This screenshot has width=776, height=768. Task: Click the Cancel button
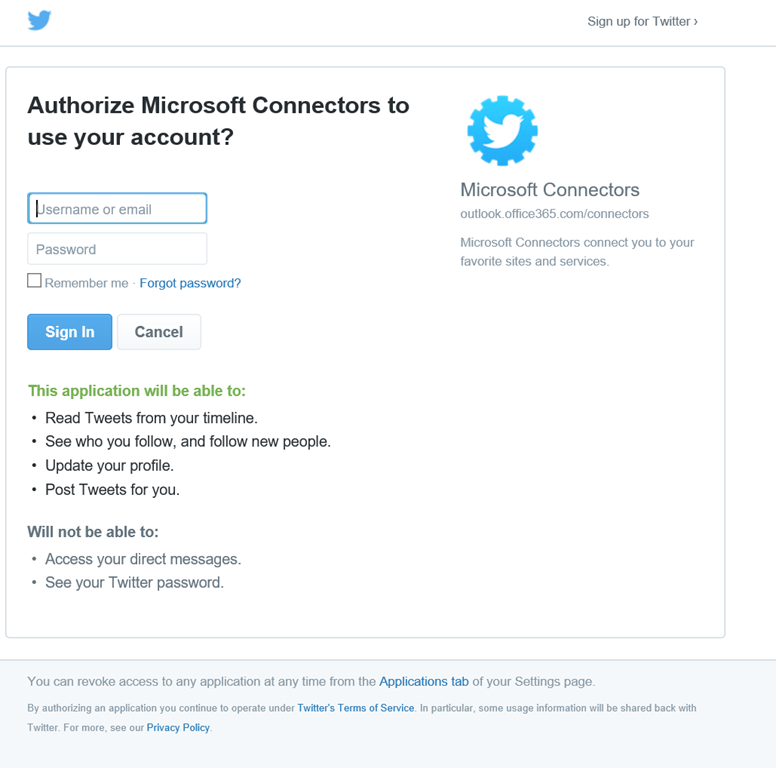pos(159,332)
